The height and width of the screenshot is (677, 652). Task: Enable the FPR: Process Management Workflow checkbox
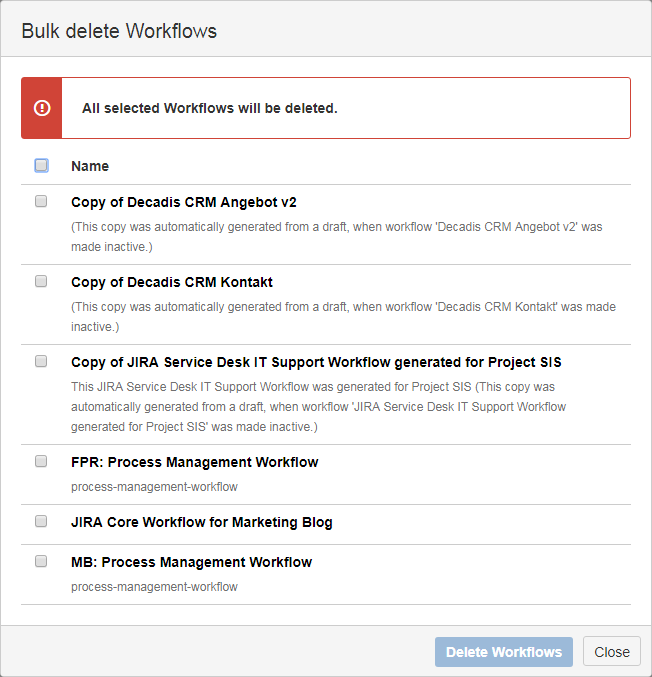(41, 461)
